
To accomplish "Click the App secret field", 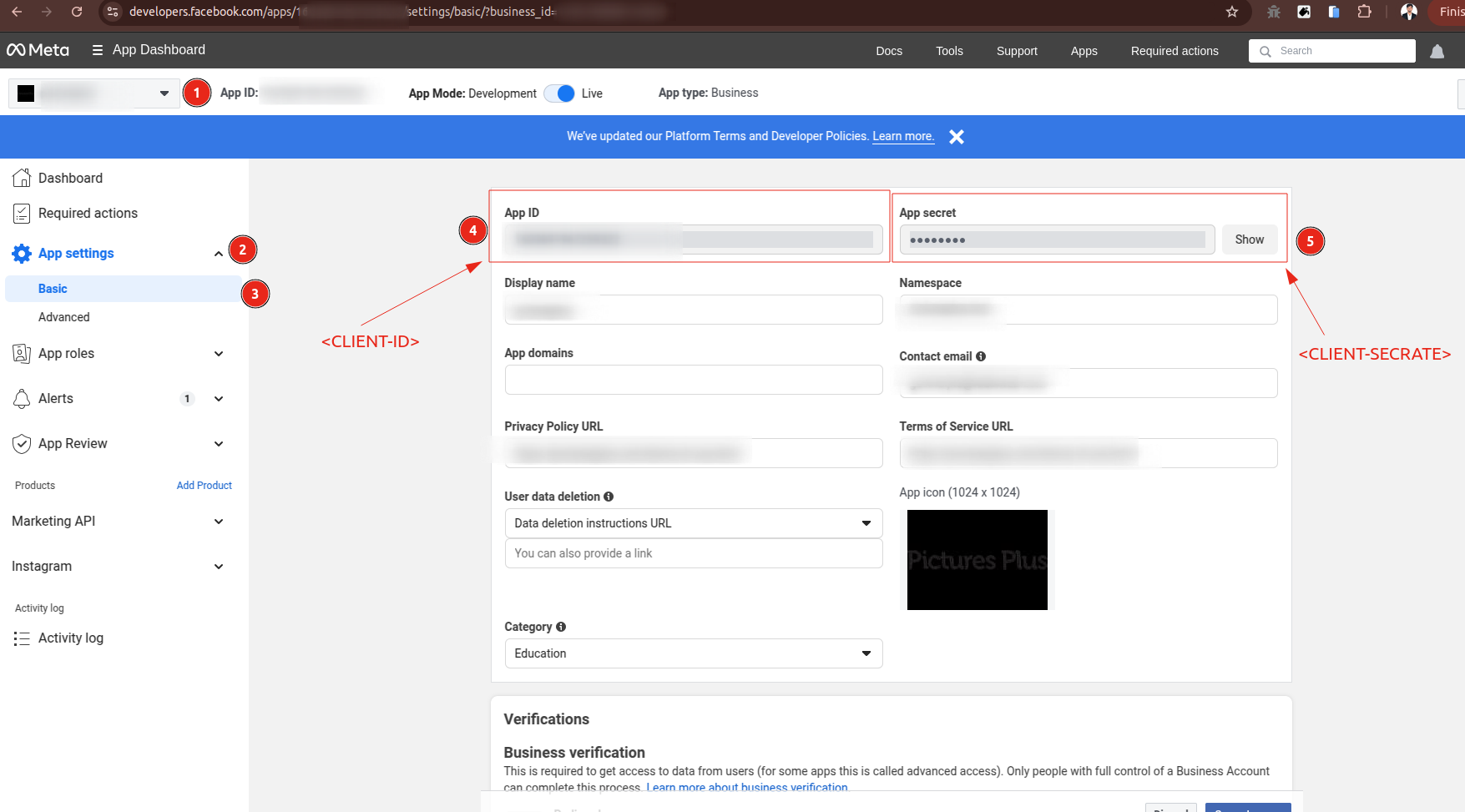I will click(1057, 240).
